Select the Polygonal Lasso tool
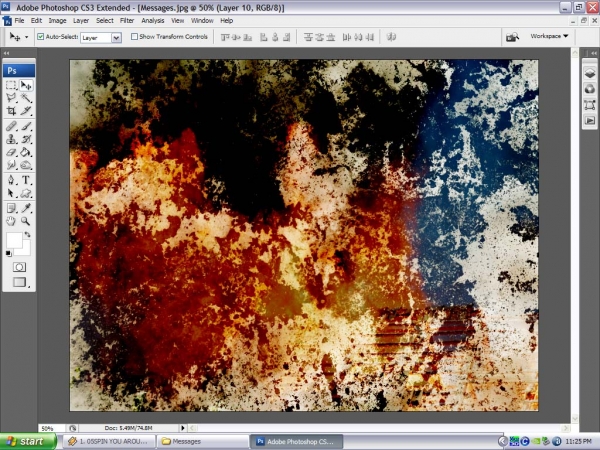Viewport: 600px width, 450px height. pos(11,98)
